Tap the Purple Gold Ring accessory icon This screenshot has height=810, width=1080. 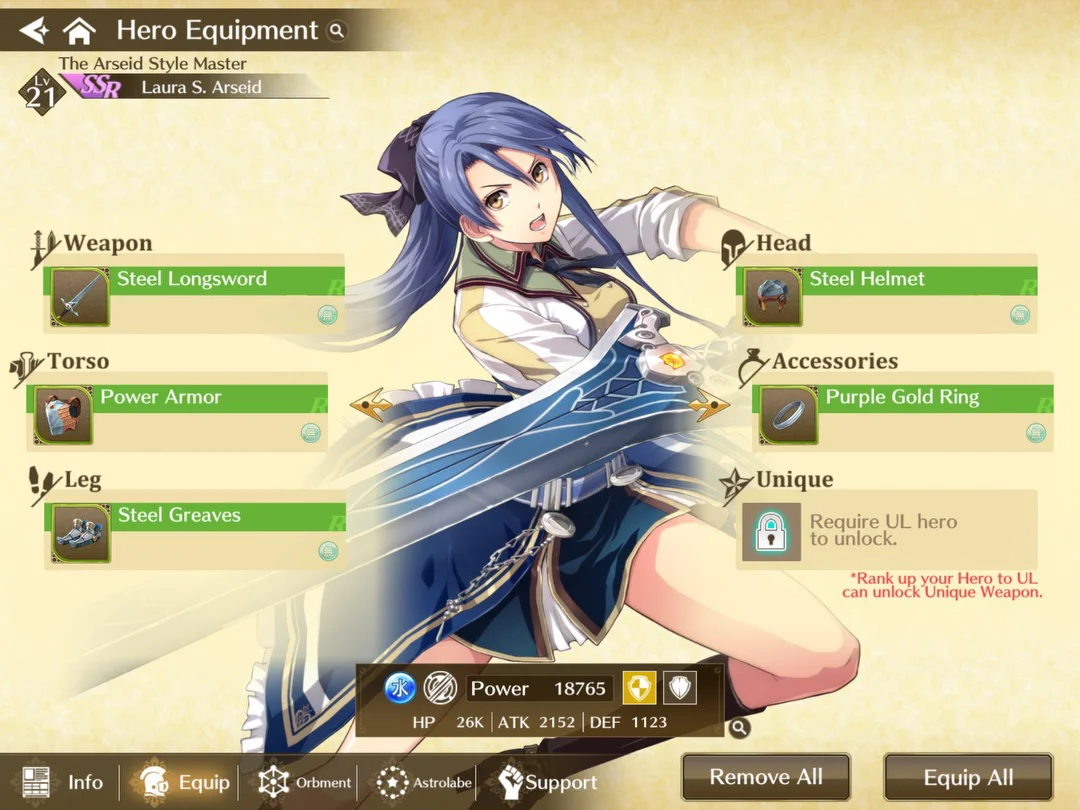click(x=789, y=415)
